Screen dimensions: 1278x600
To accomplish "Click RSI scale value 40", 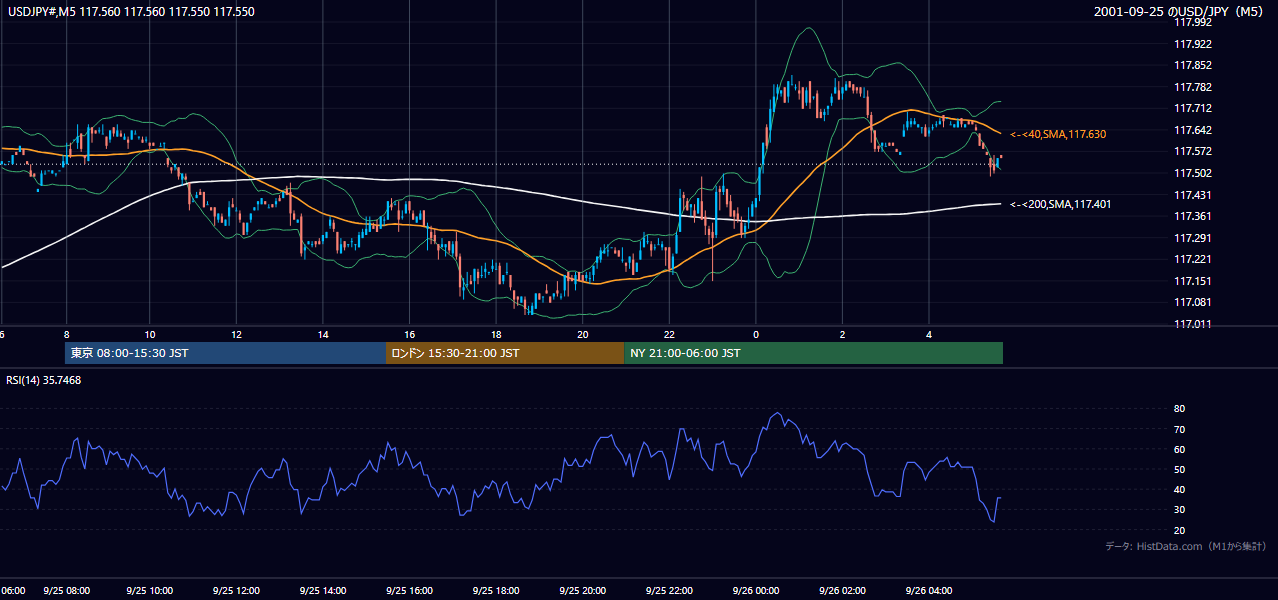I will [1180, 489].
